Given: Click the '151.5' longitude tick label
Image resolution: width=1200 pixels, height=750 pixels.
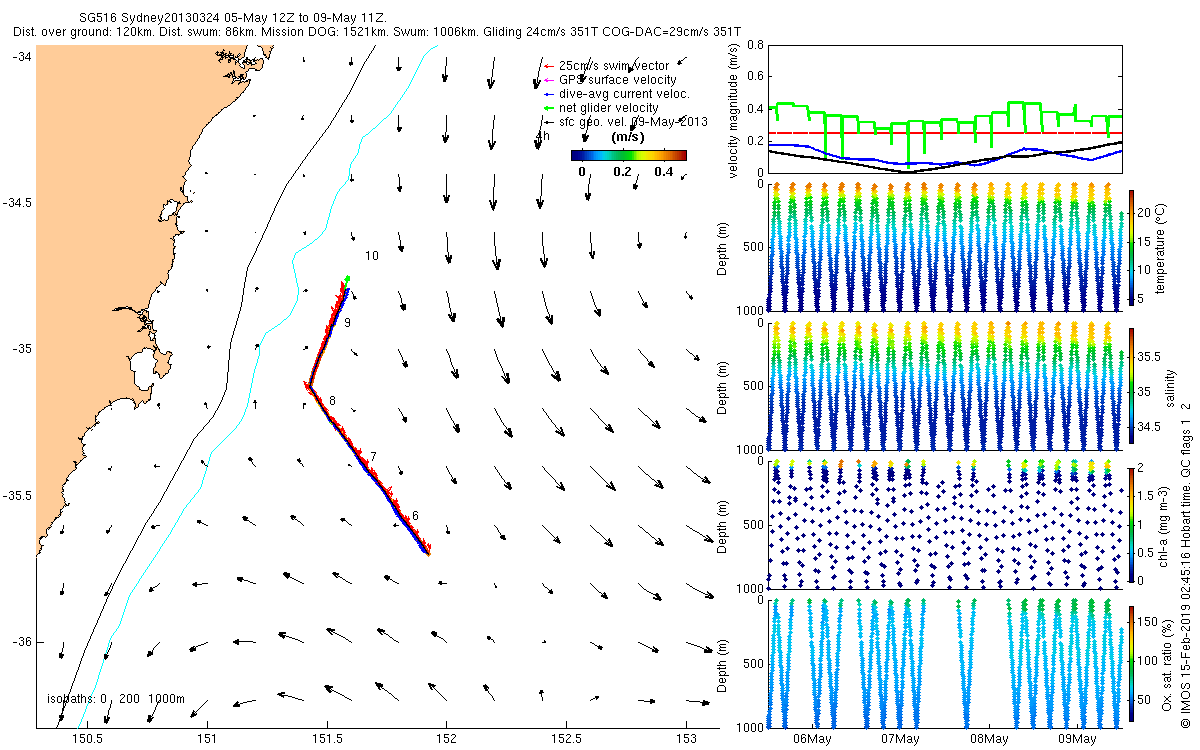Looking at the screenshot, I should pyautogui.click(x=327, y=739).
